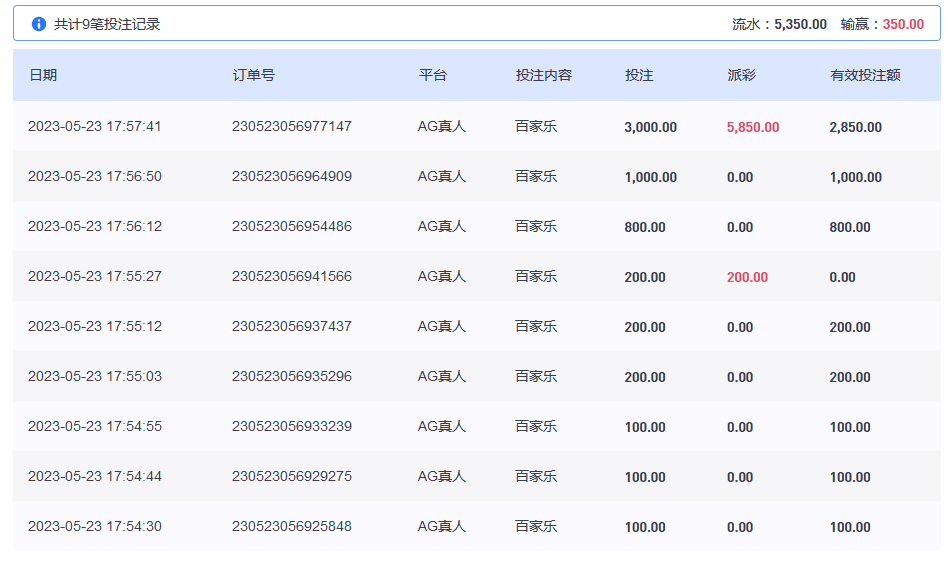Select order number 230523056977147
Viewport: 948px width, 561px height.
pos(292,127)
